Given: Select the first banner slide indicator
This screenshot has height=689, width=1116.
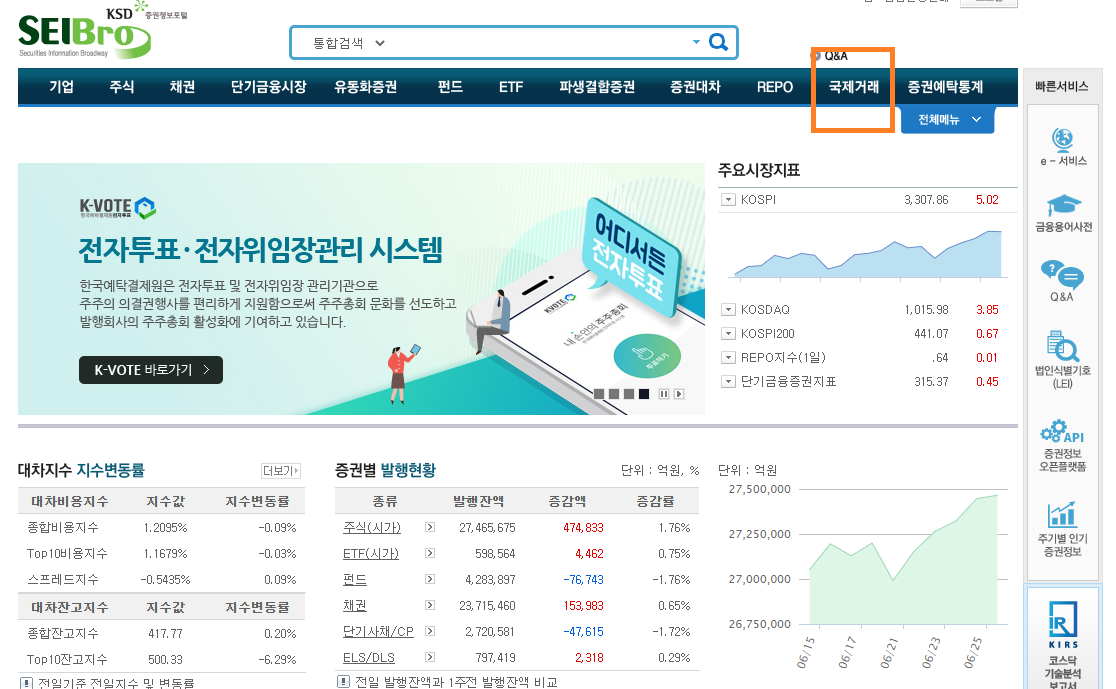Looking at the screenshot, I should pos(599,394).
